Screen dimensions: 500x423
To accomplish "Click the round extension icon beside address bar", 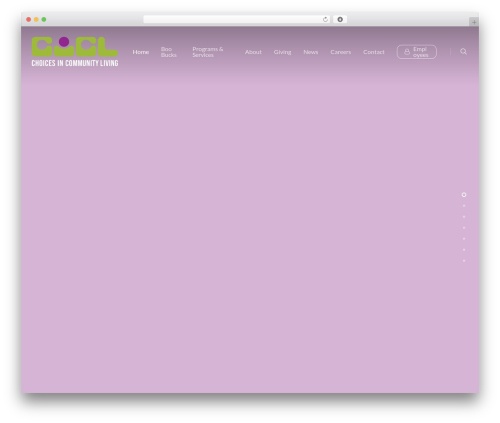I will pos(340,20).
